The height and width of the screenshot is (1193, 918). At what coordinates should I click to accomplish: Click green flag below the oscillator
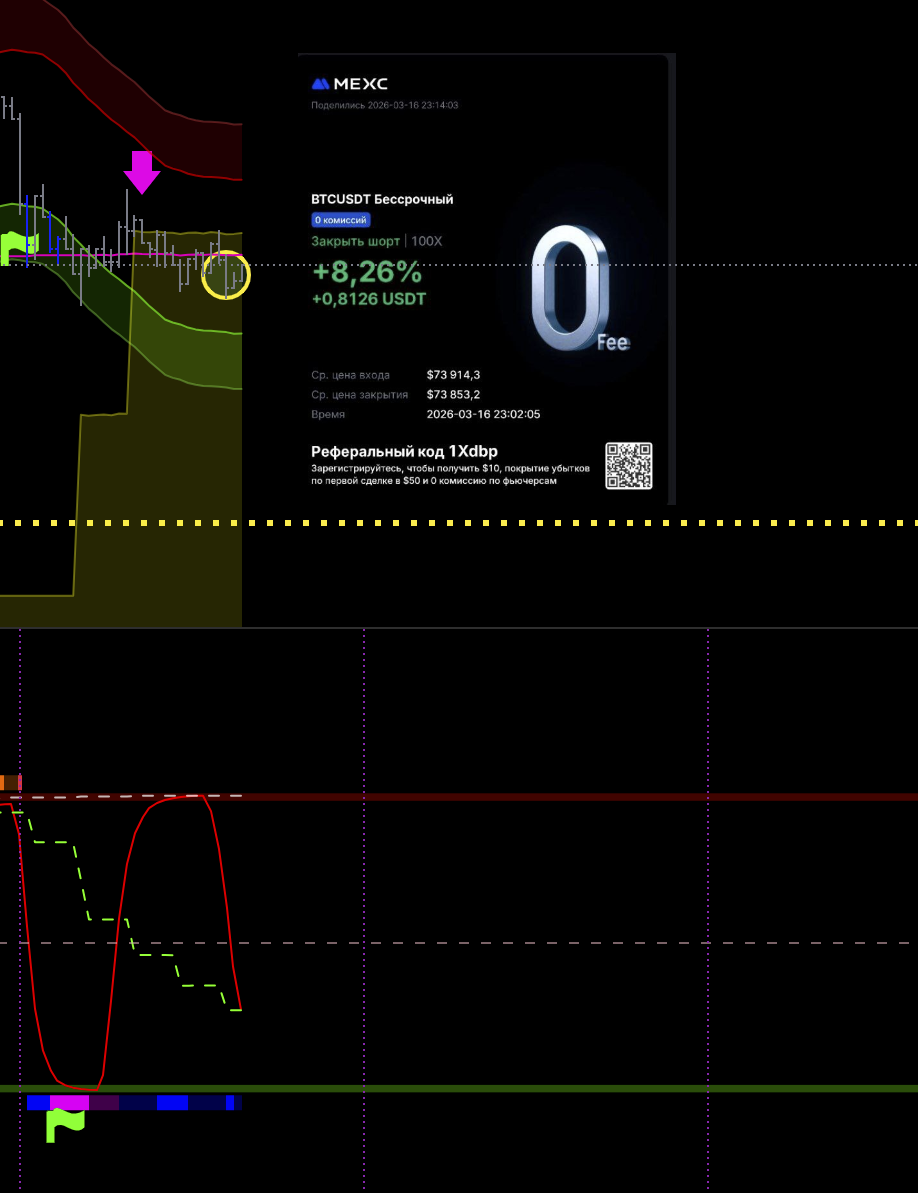(65, 1124)
